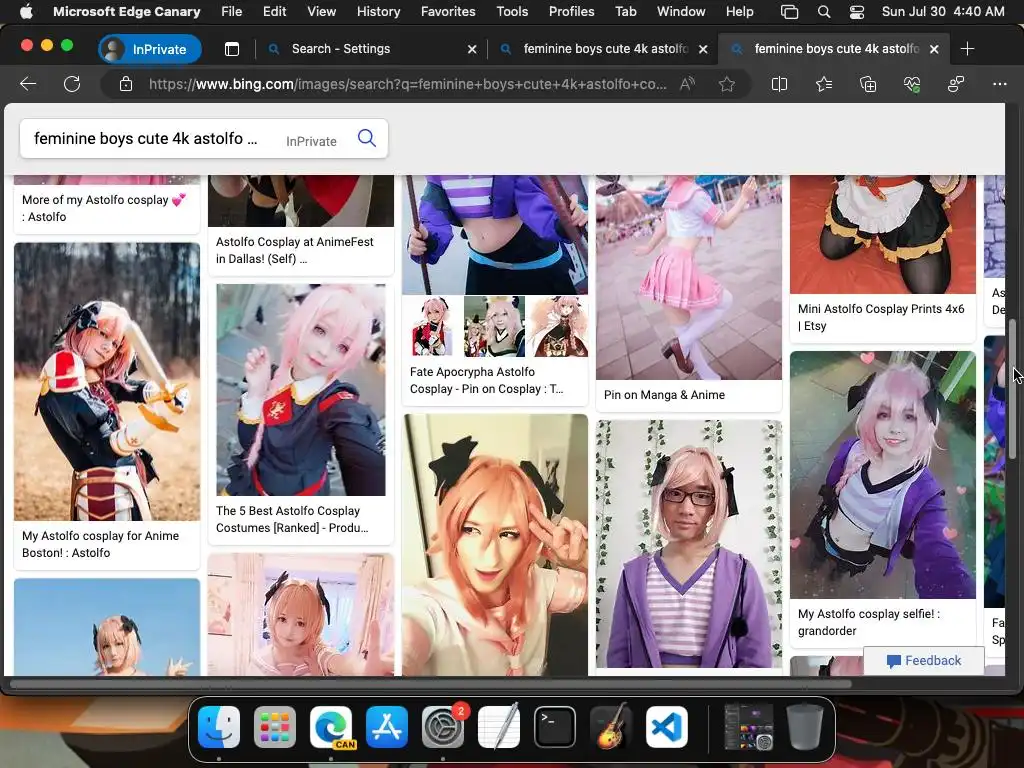Switch to the middle feminine boys tab
The image size is (1024, 768).
pyautogui.click(x=602, y=49)
